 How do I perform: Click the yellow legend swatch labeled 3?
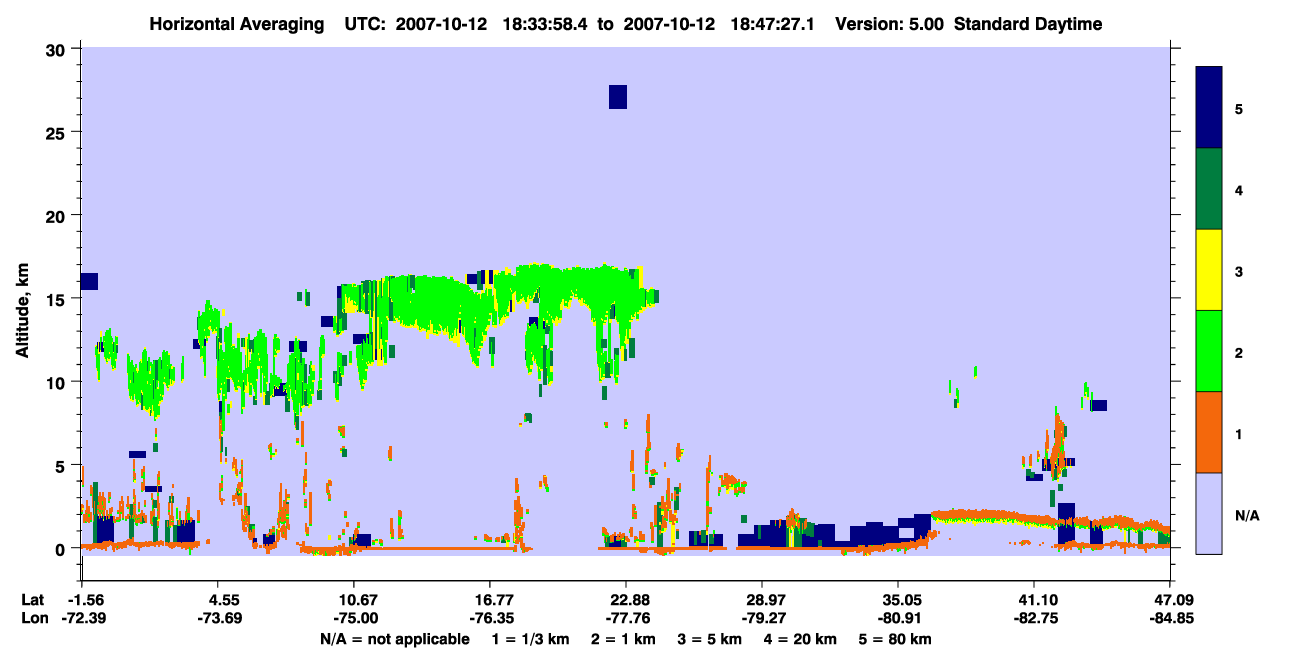point(1209,270)
